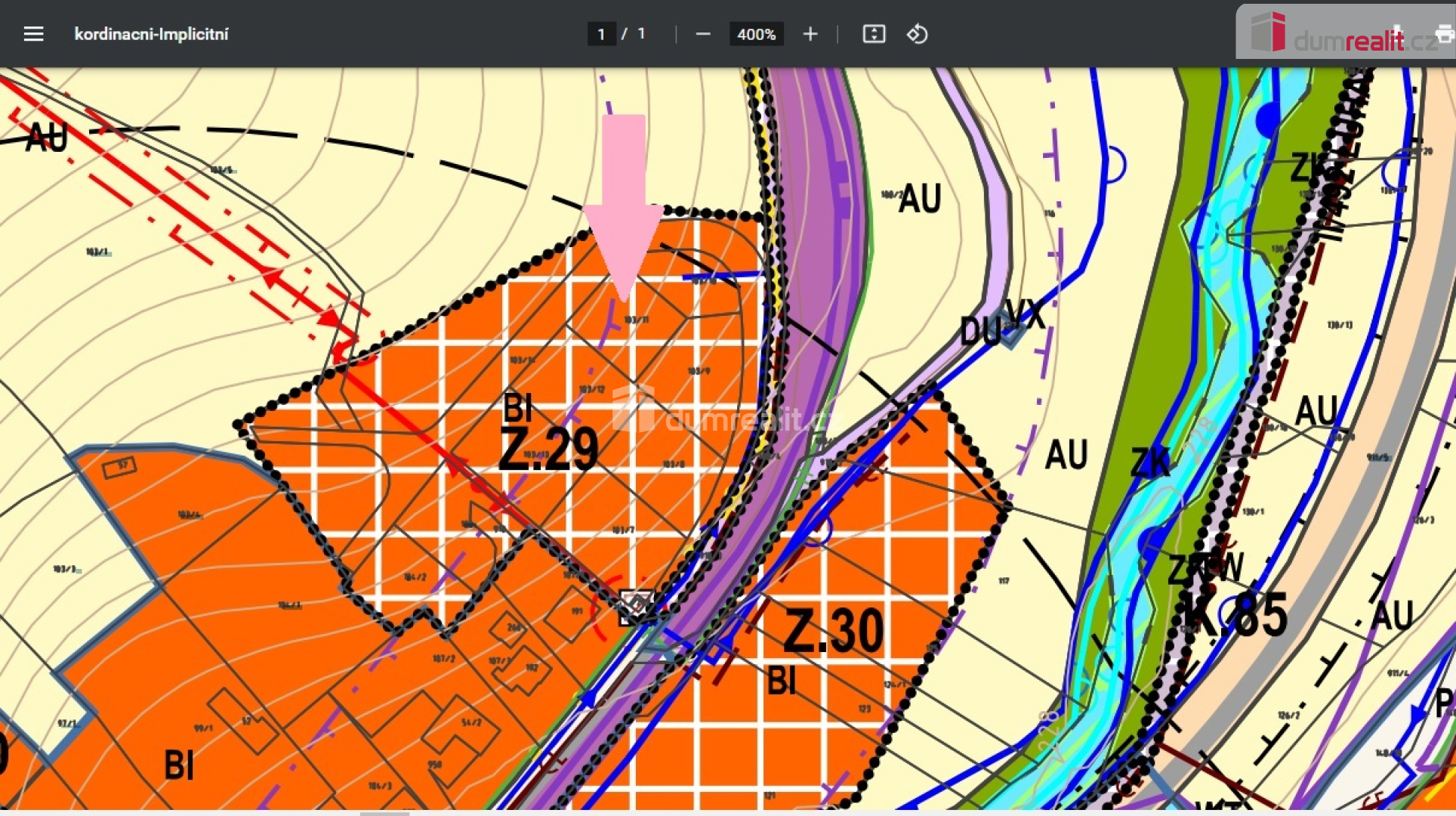
Task: Click the print icon
Action: tap(1444, 34)
